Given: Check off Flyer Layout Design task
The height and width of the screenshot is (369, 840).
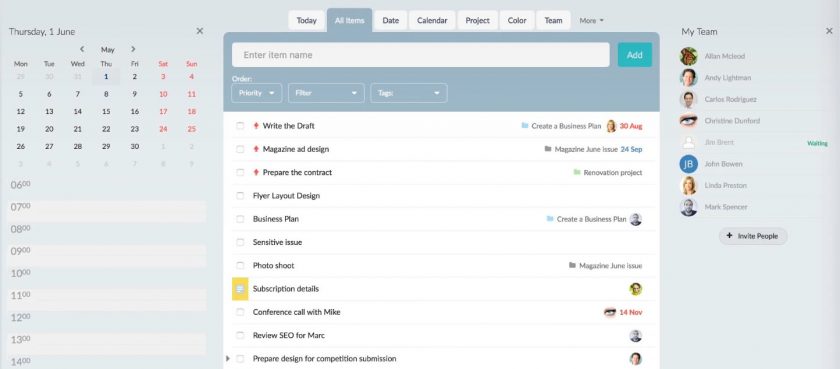Looking at the screenshot, I should point(240,195).
